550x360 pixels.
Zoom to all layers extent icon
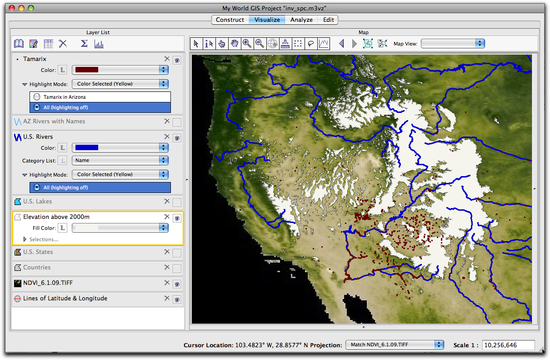point(368,44)
